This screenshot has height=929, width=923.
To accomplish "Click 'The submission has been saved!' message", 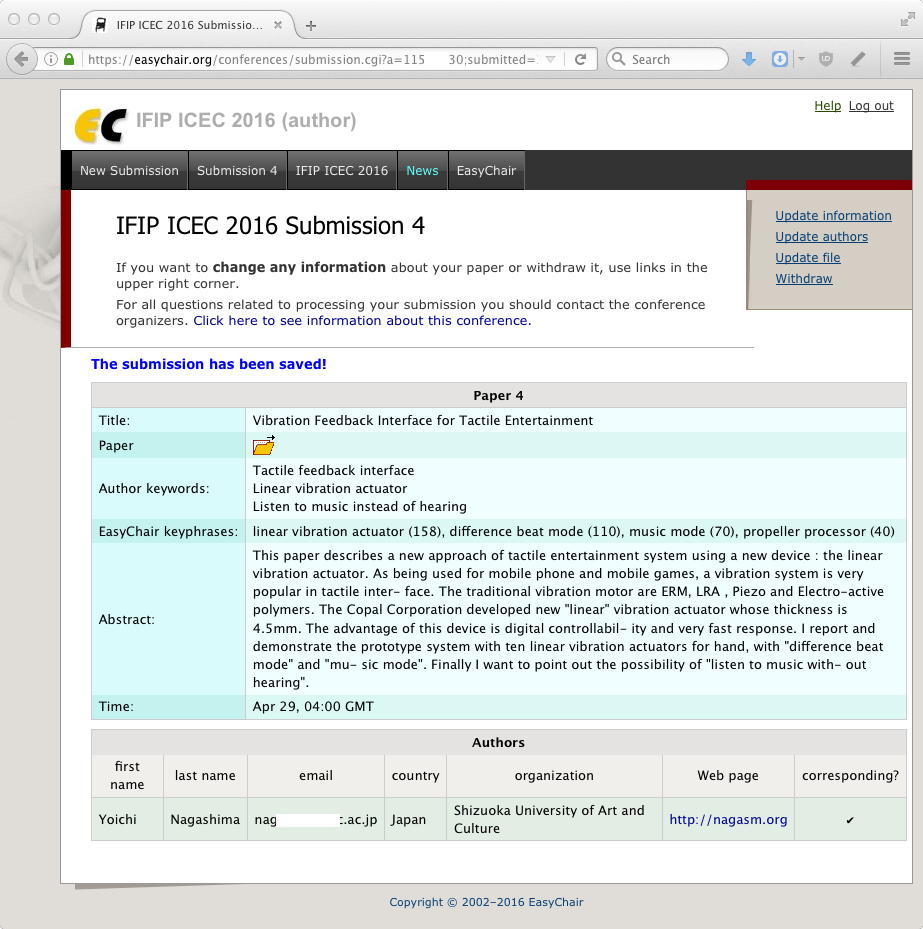I will (x=209, y=364).
